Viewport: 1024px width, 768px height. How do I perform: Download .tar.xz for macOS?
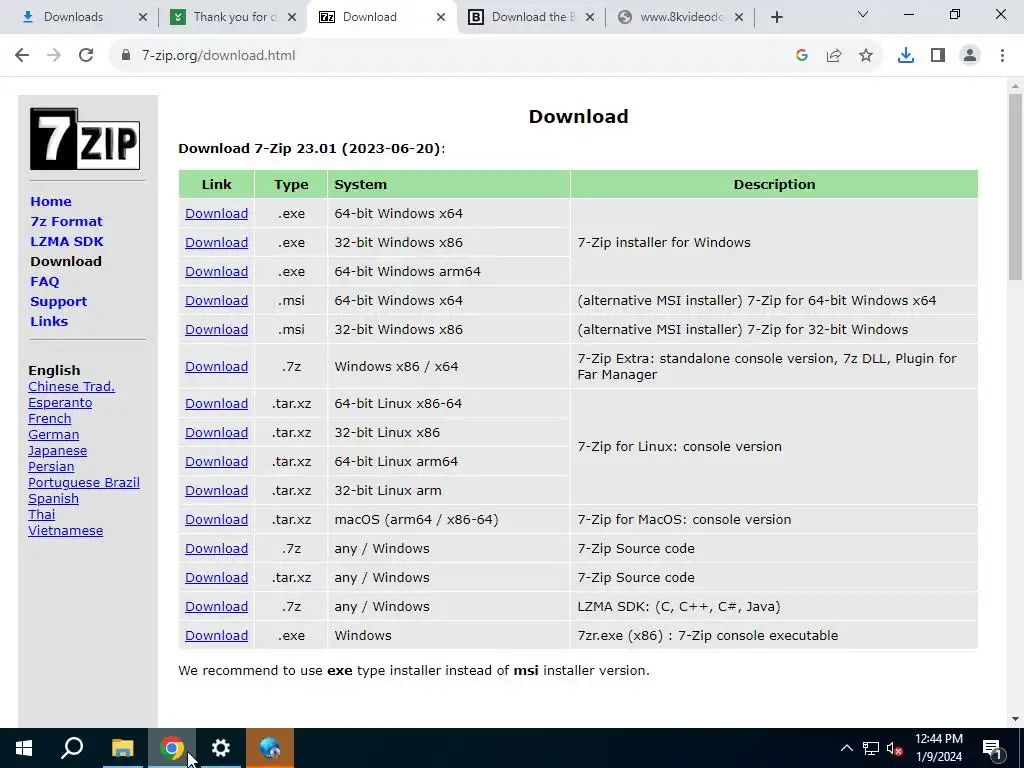(x=216, y=520)
